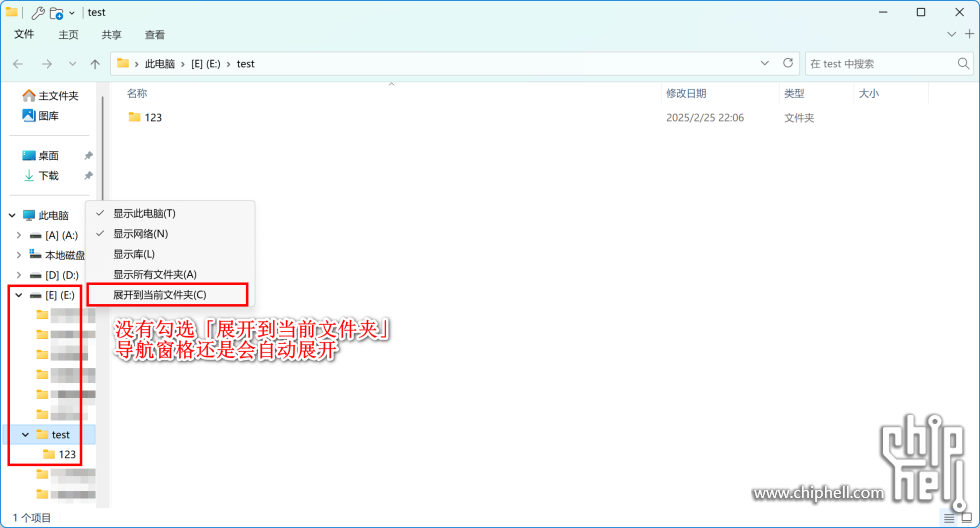Open 下载 in the navigation pane
The image size is (980, 528).
point(41,176)
